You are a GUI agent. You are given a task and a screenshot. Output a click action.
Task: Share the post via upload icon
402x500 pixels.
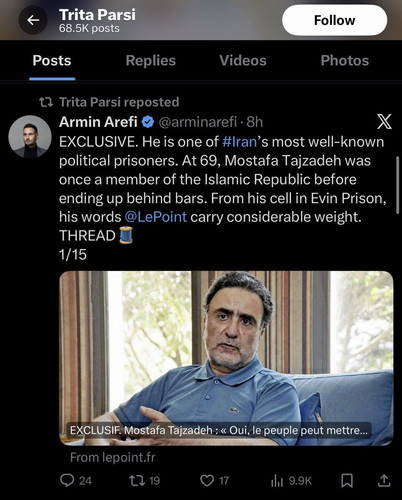point(384,480)
